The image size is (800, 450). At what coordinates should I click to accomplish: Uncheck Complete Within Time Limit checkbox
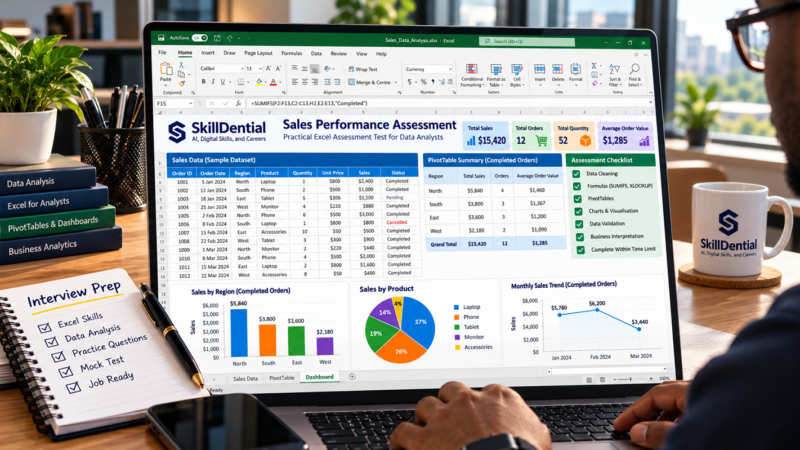[x=581, y=250]
